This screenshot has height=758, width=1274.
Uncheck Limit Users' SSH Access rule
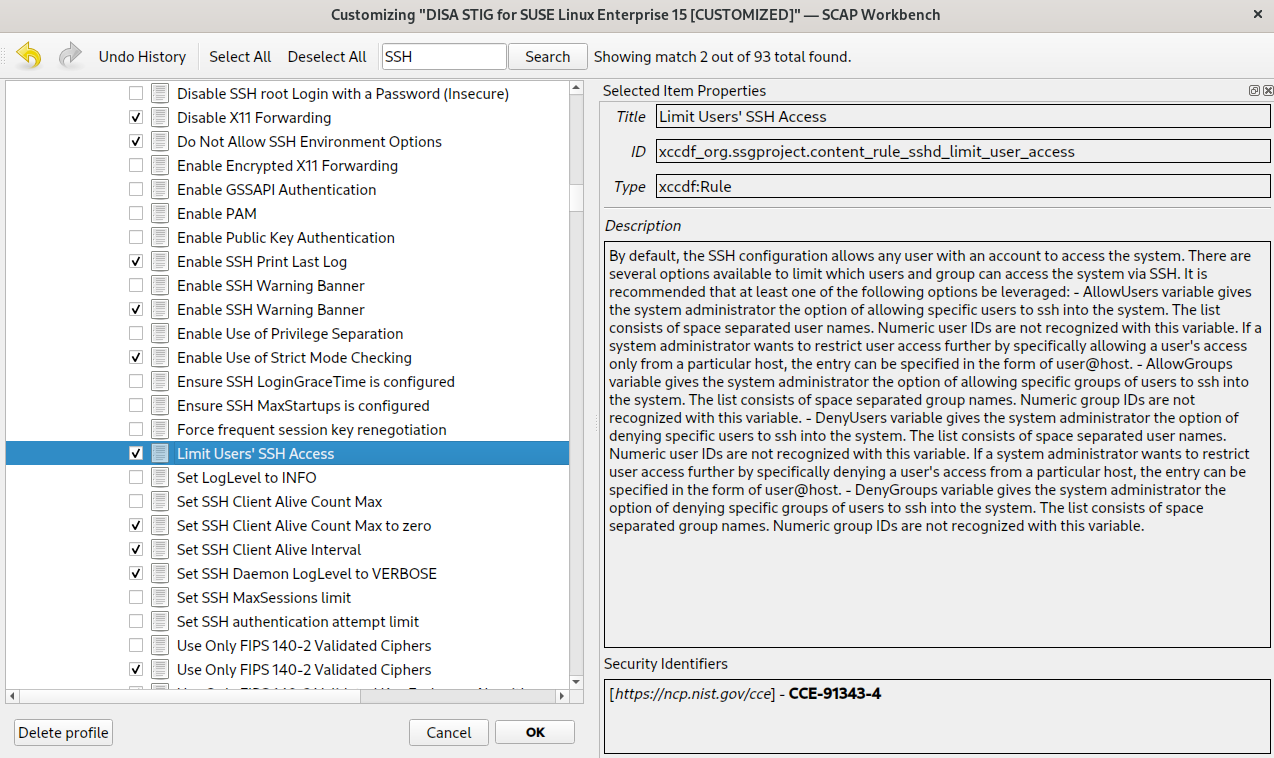click(136, 454)
